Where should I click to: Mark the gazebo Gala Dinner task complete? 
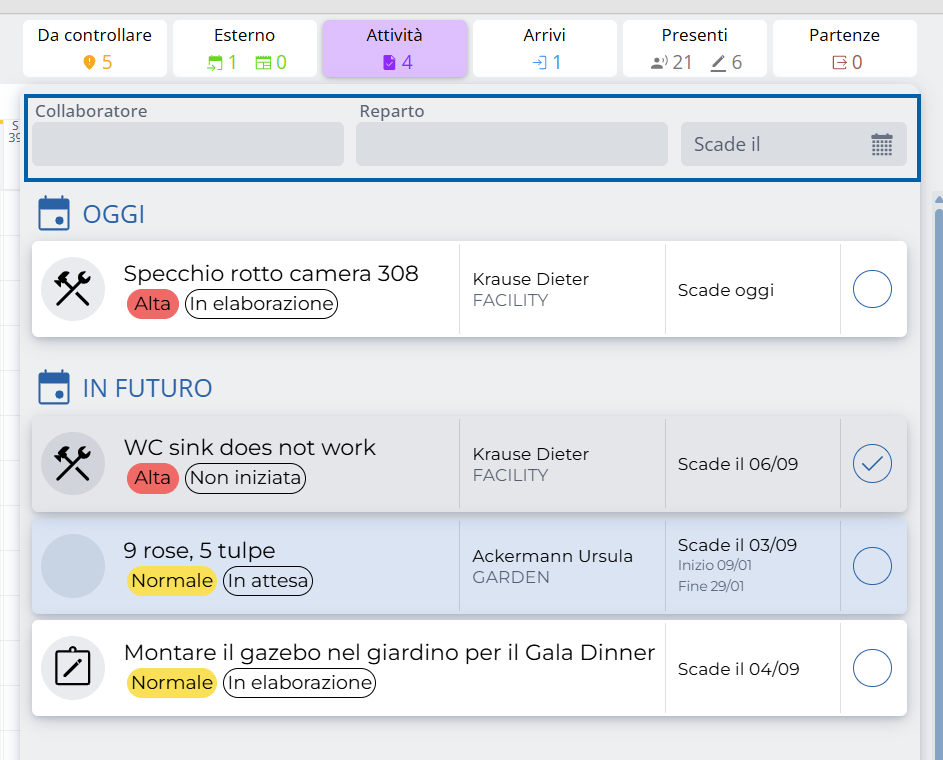tap(872, 668)
